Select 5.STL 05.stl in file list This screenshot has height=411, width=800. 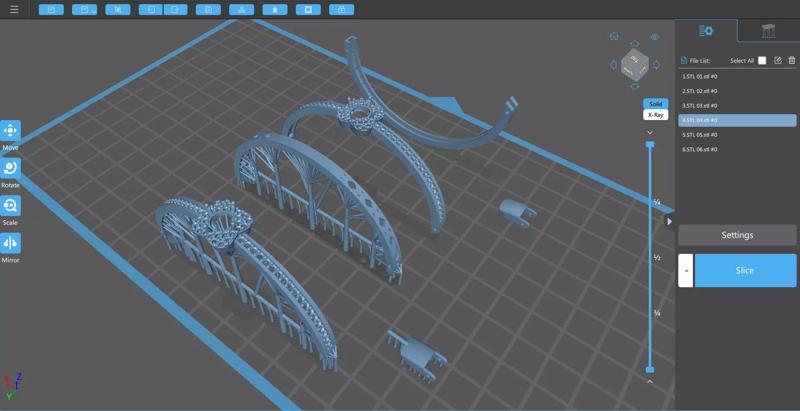click(x=737, y=135)
